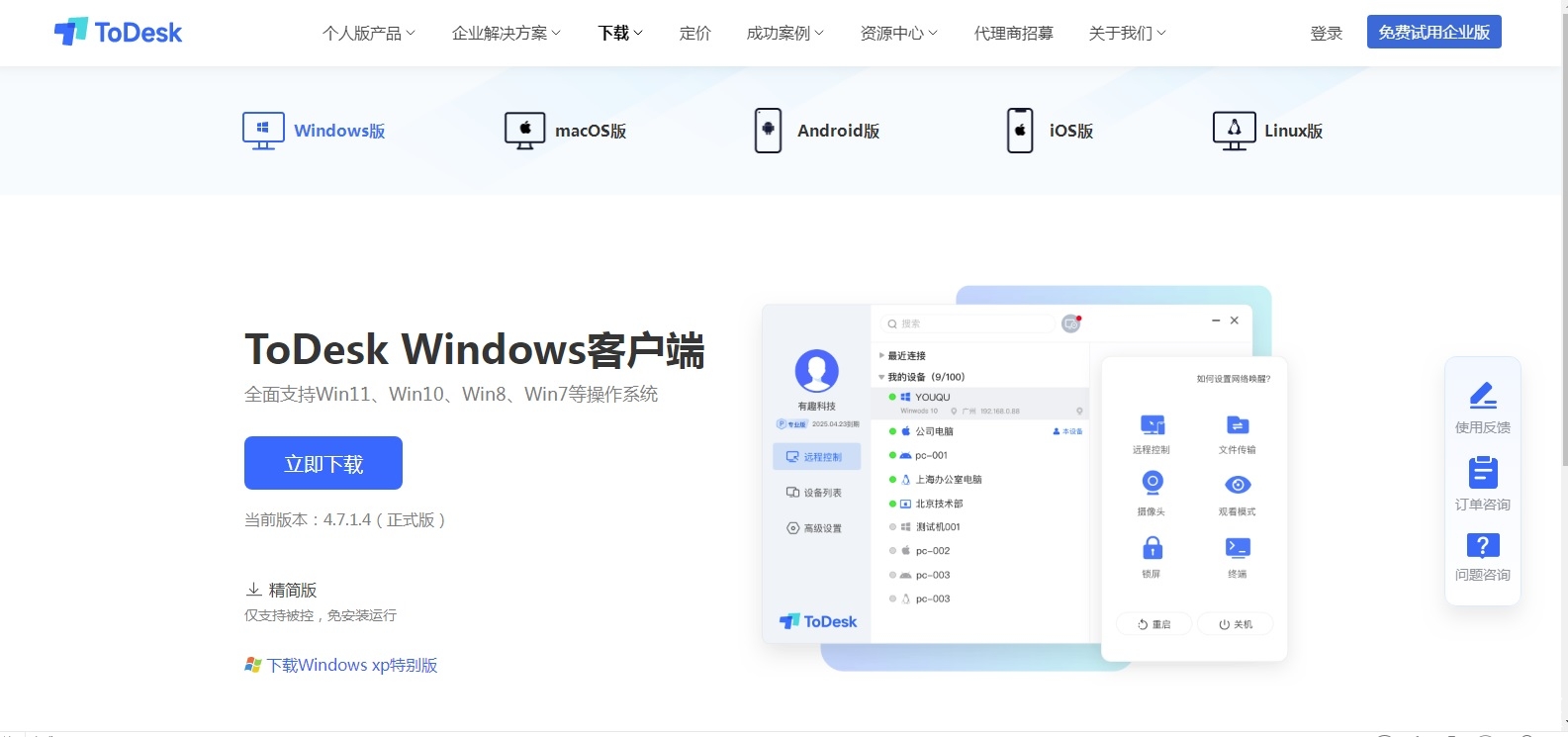Screen dimensions: 1568x737
Task: Expand the 最近连接 group in the preview
Action: [x=902, y=355]
